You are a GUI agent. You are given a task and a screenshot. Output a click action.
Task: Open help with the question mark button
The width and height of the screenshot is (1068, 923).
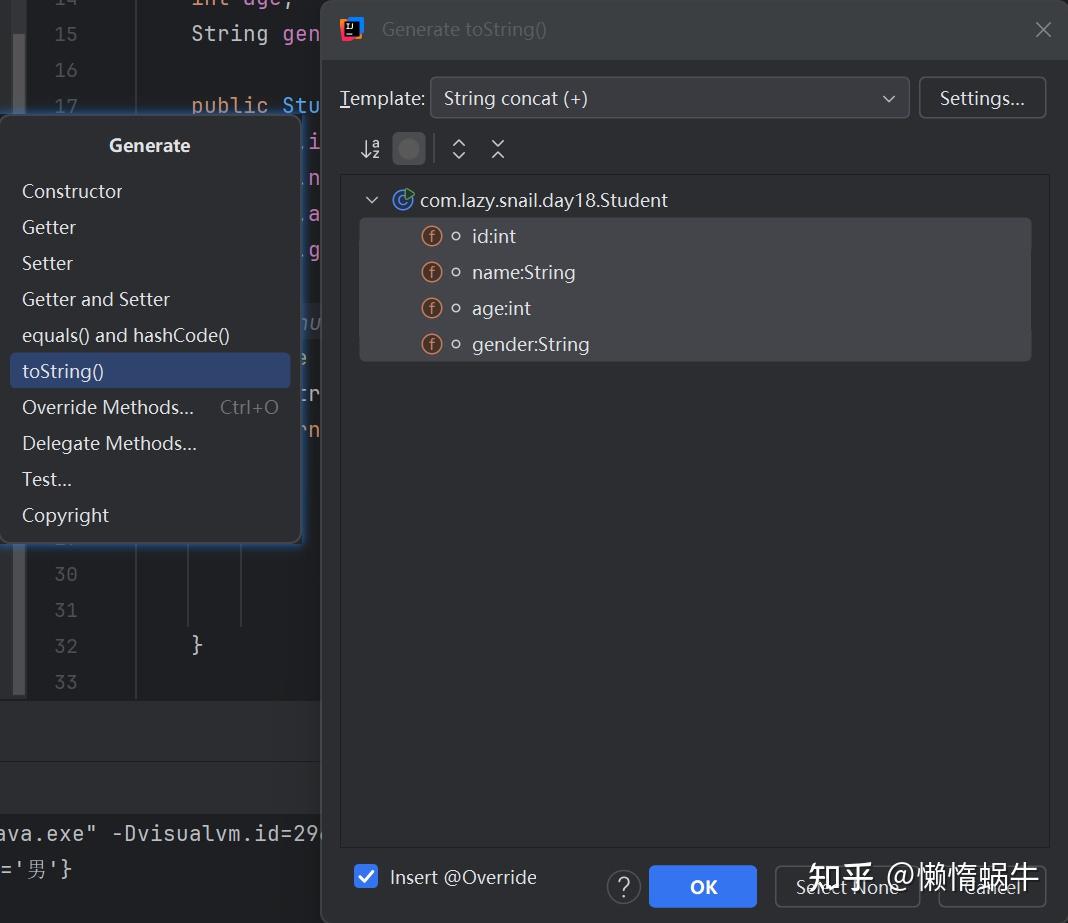(x=623, y=886)
